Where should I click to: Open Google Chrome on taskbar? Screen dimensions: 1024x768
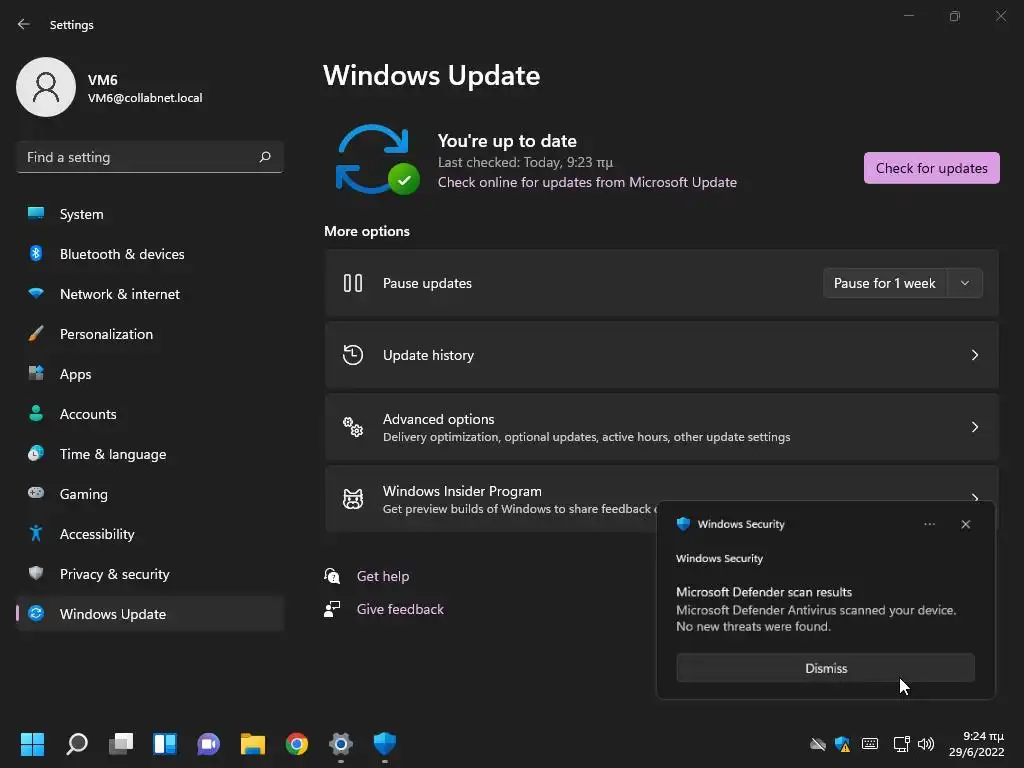coord(296,743)
